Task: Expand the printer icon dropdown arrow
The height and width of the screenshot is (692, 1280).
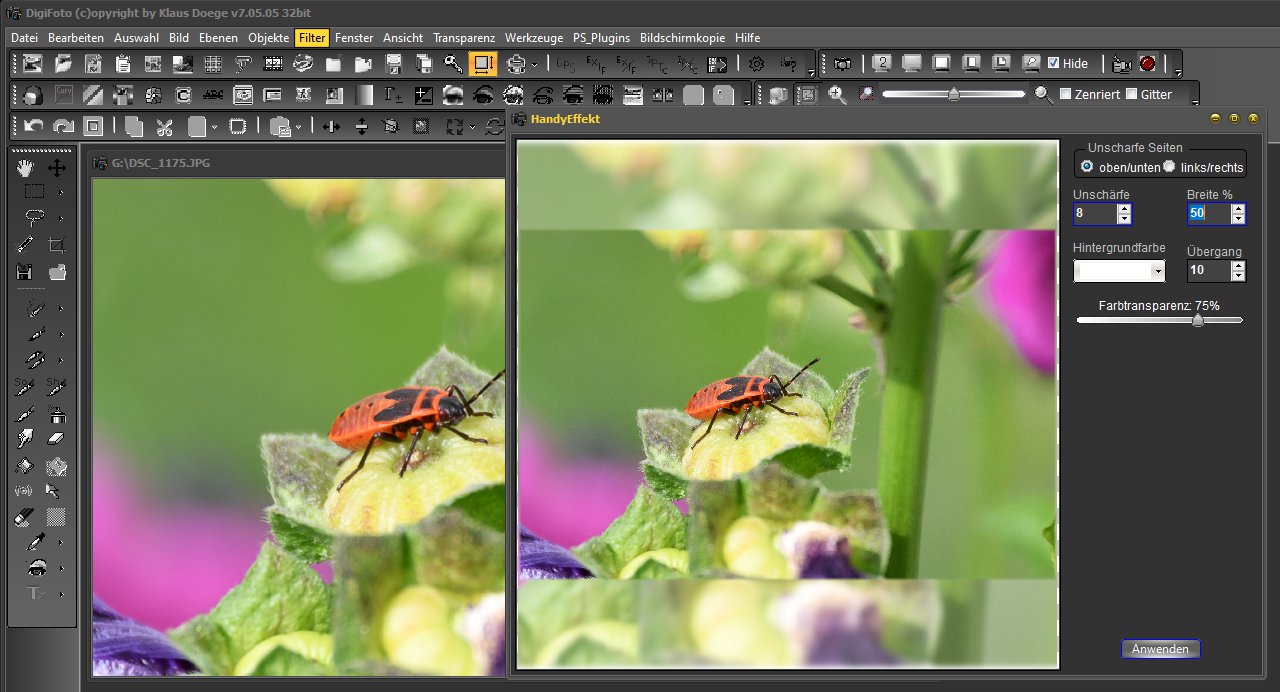Action: [534, 65]
